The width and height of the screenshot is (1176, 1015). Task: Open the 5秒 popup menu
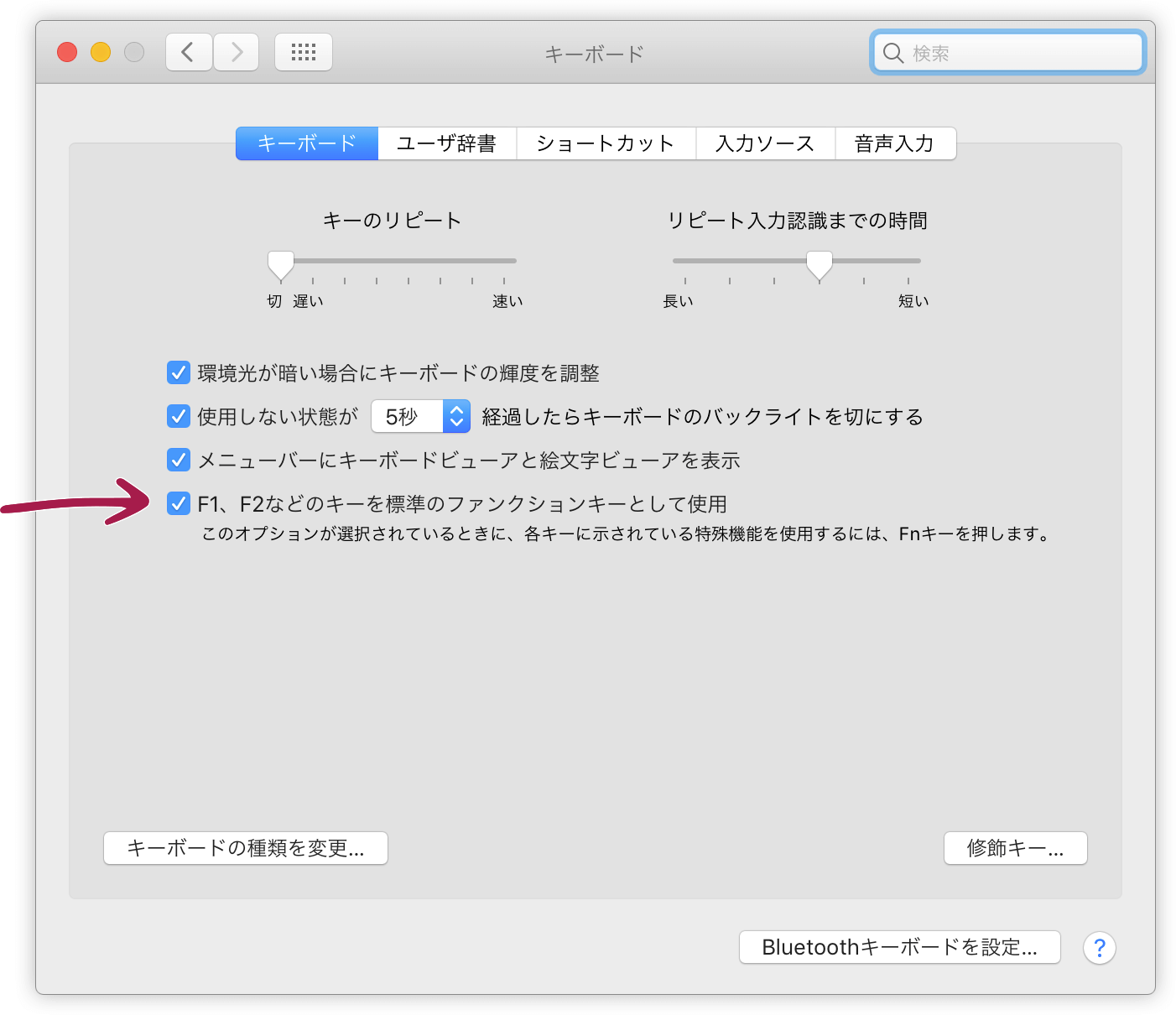coord(420,416)
